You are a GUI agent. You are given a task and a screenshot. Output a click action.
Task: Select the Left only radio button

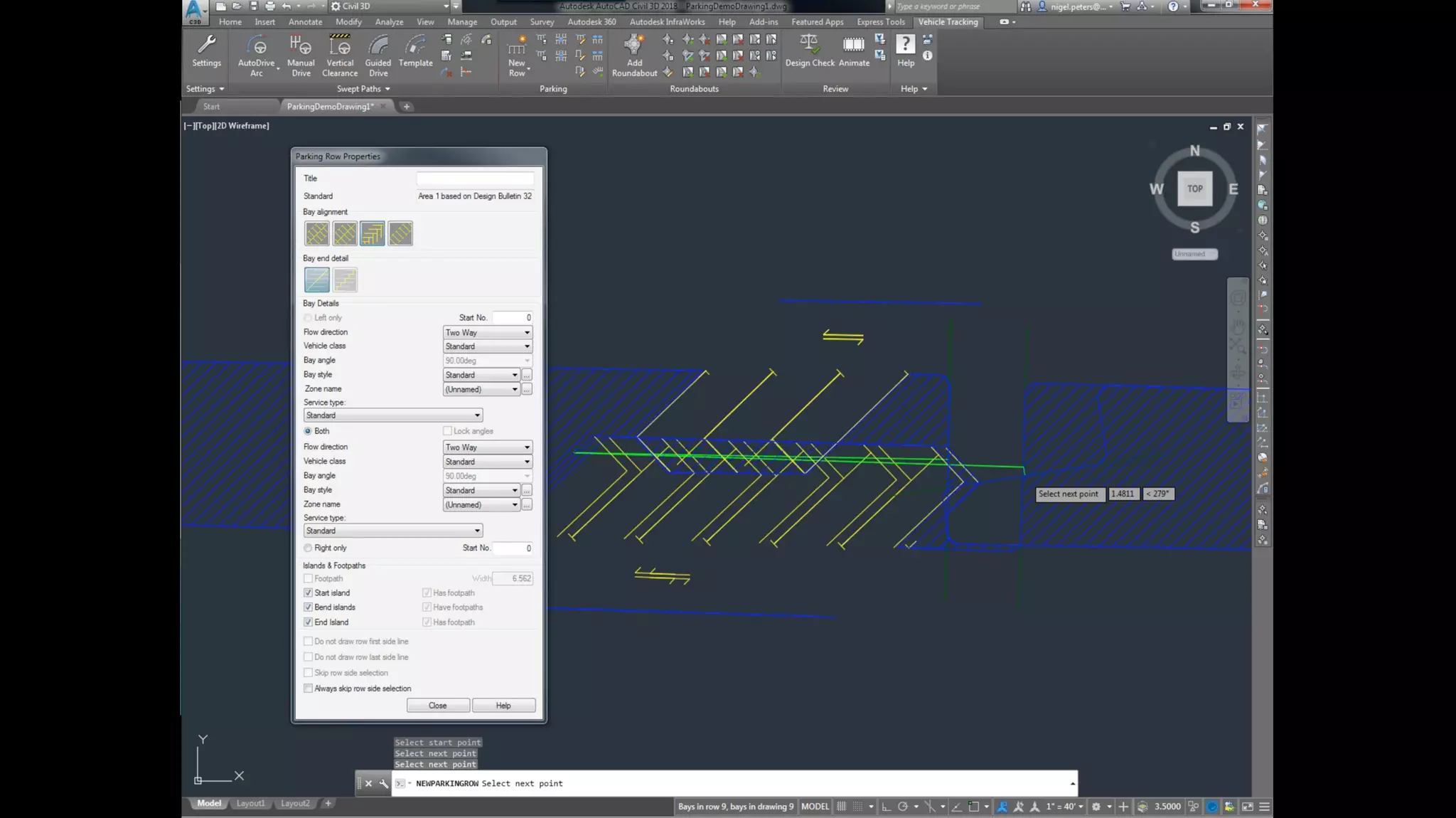point(308,318)
